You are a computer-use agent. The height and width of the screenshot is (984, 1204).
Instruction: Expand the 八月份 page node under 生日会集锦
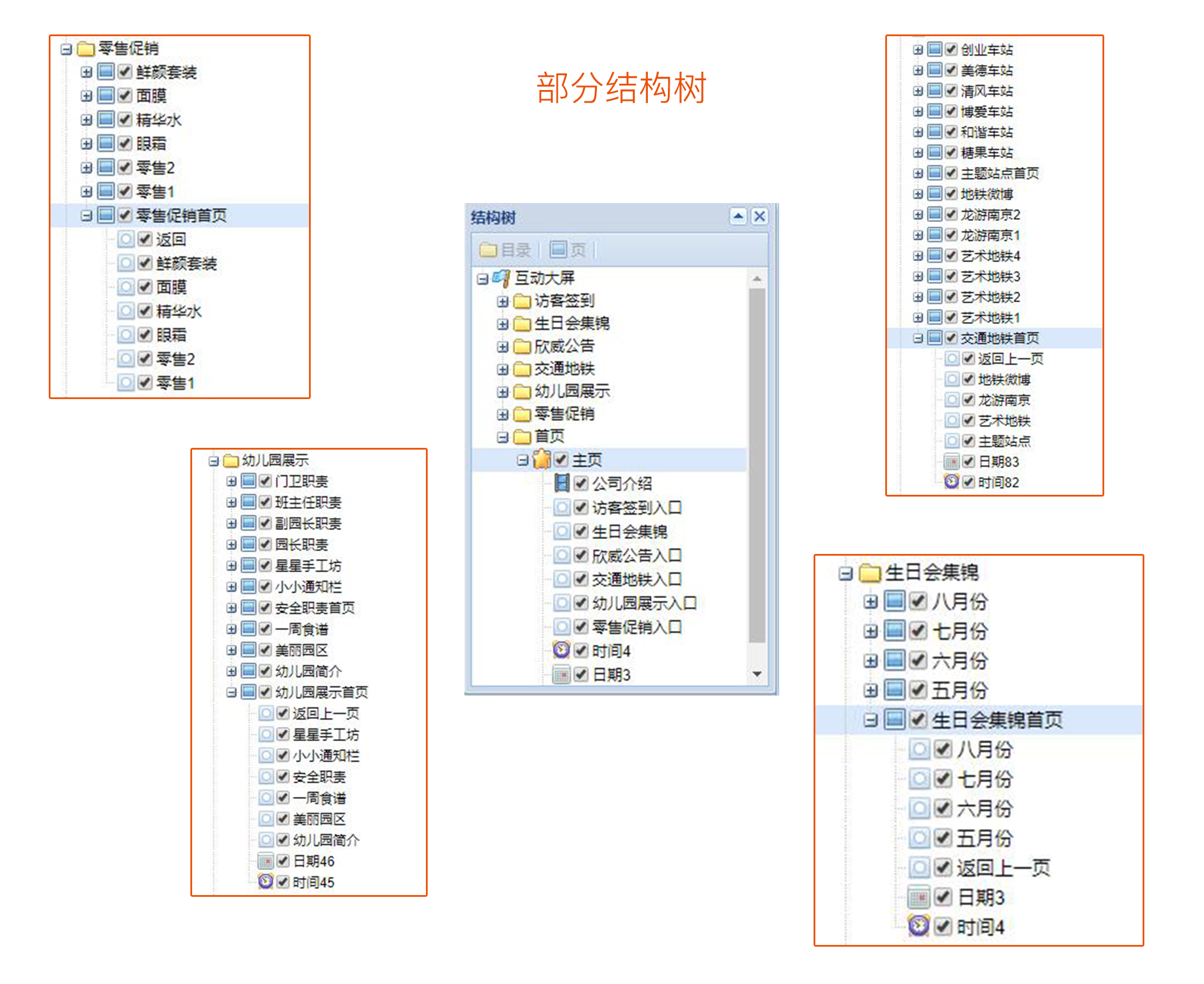coord(870,602)
